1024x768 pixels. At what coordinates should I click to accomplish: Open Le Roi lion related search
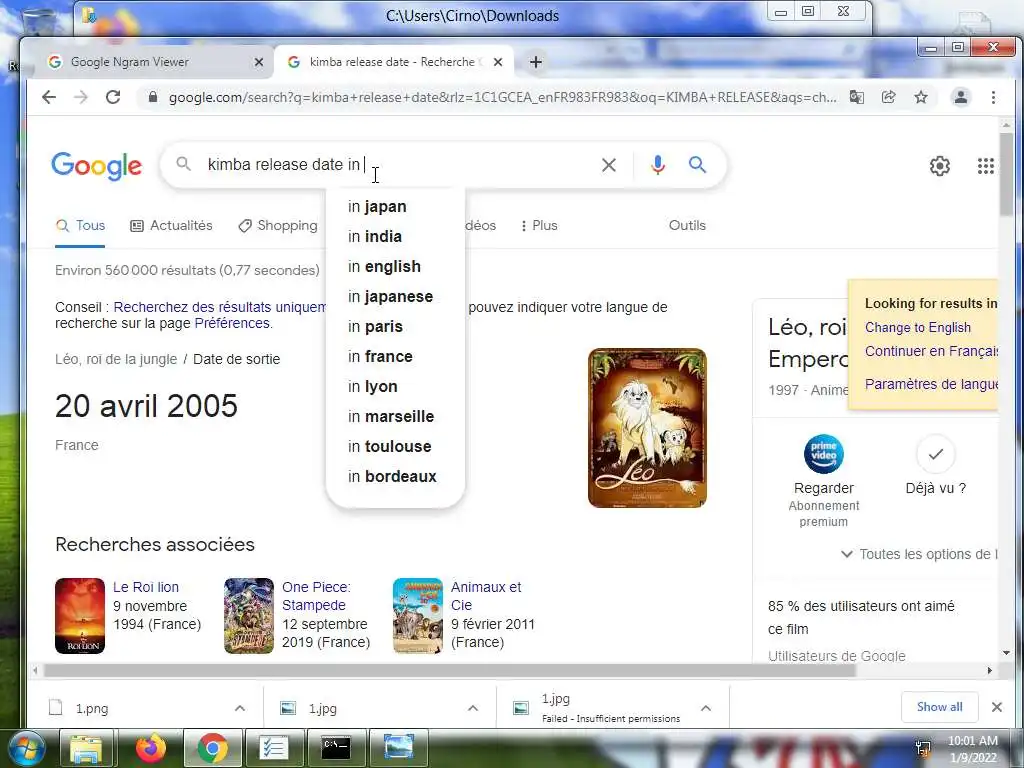146,587
